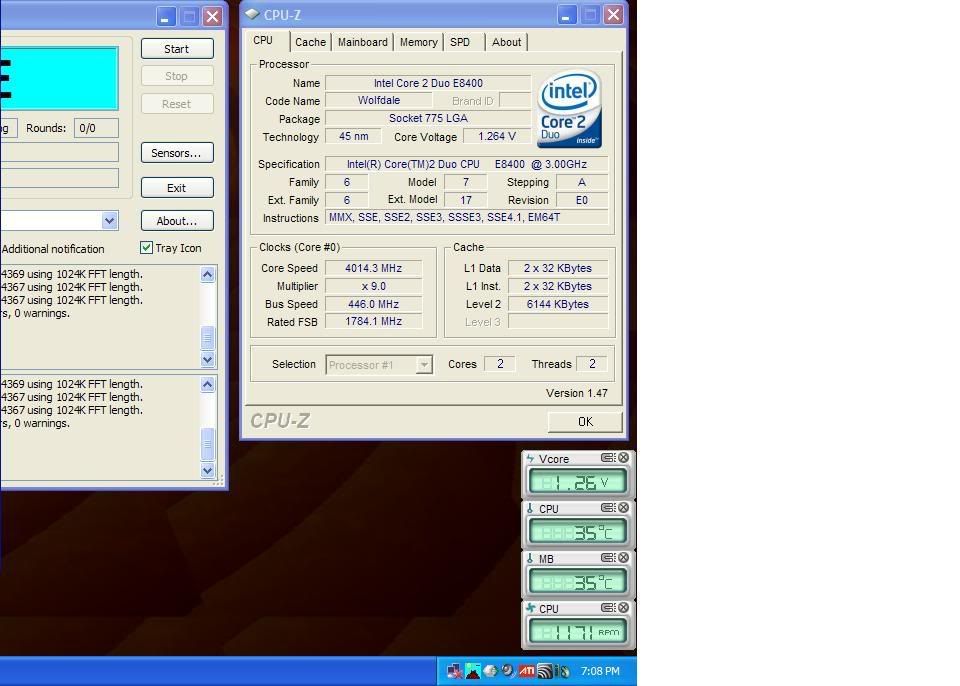Click the fan icon on the CPU RPM gadget
Image resolution: width=960 pixels, height=686 pixels.
(x=530, y=608)
